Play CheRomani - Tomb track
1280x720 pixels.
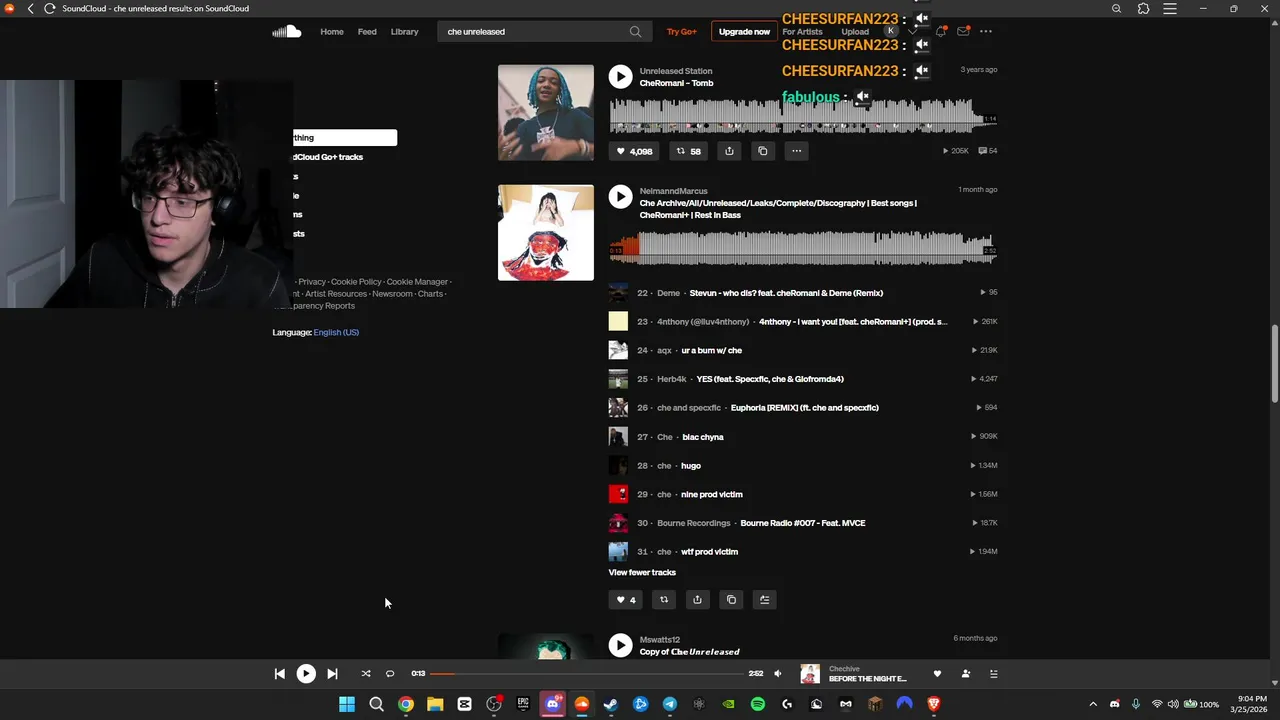point(620,77)
